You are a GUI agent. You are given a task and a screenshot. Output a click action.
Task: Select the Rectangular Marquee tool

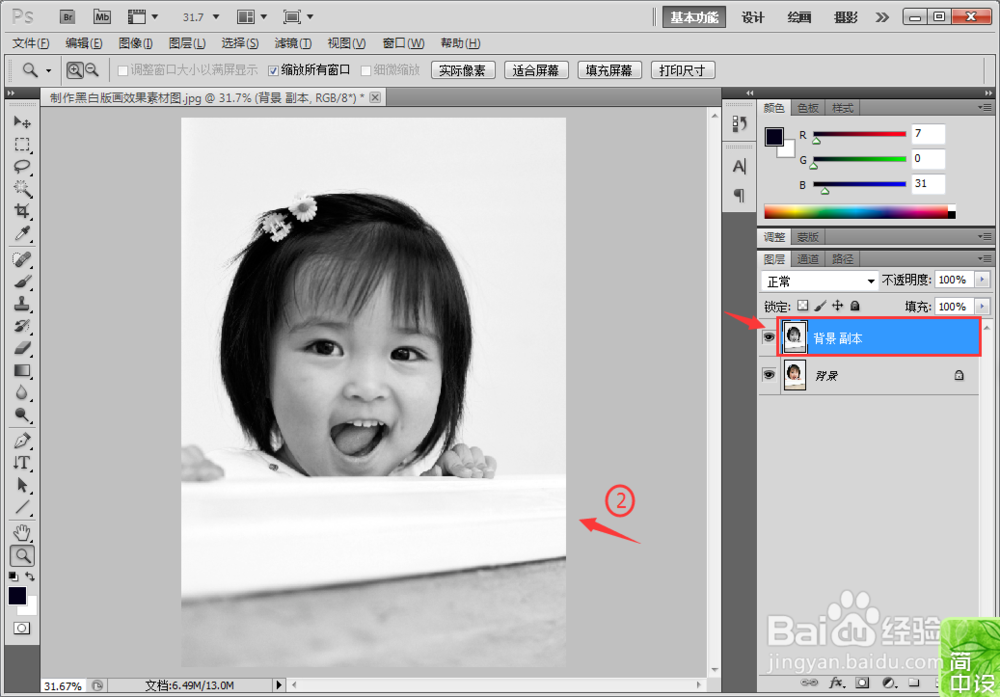point(22,145)
